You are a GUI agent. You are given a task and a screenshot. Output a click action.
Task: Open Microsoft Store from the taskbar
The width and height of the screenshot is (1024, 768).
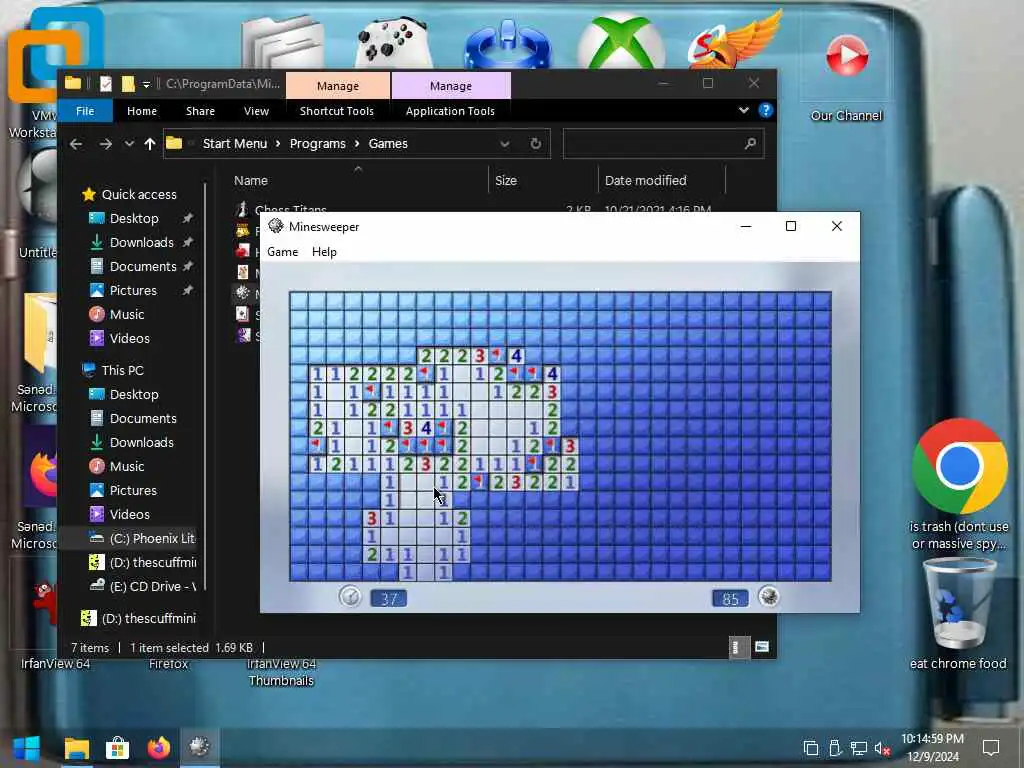[x=118, y=748]
